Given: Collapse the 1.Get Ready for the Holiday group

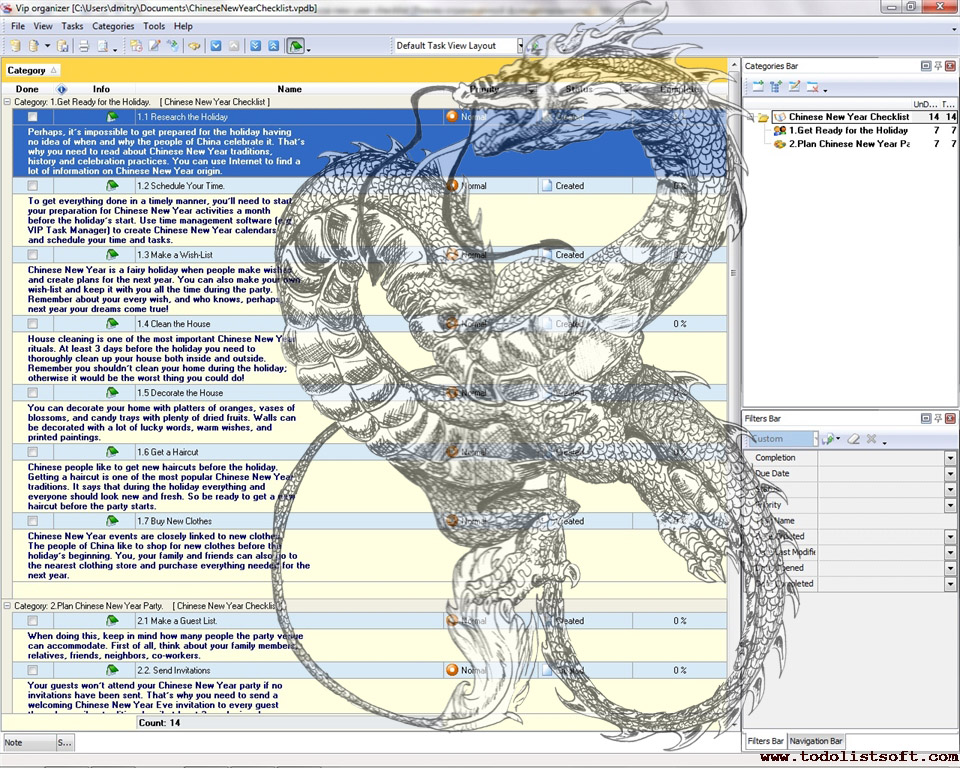Looking at the screenshot, I should pyautogui.click(x=8, y=102).
